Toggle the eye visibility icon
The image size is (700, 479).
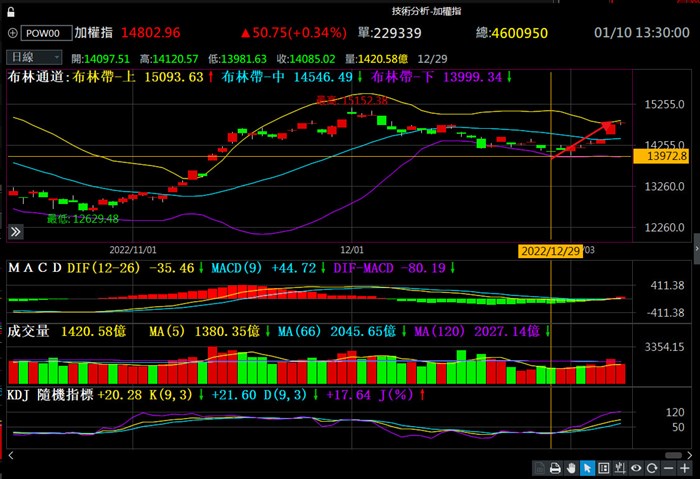pyautogui.click(x=636, y=468)
